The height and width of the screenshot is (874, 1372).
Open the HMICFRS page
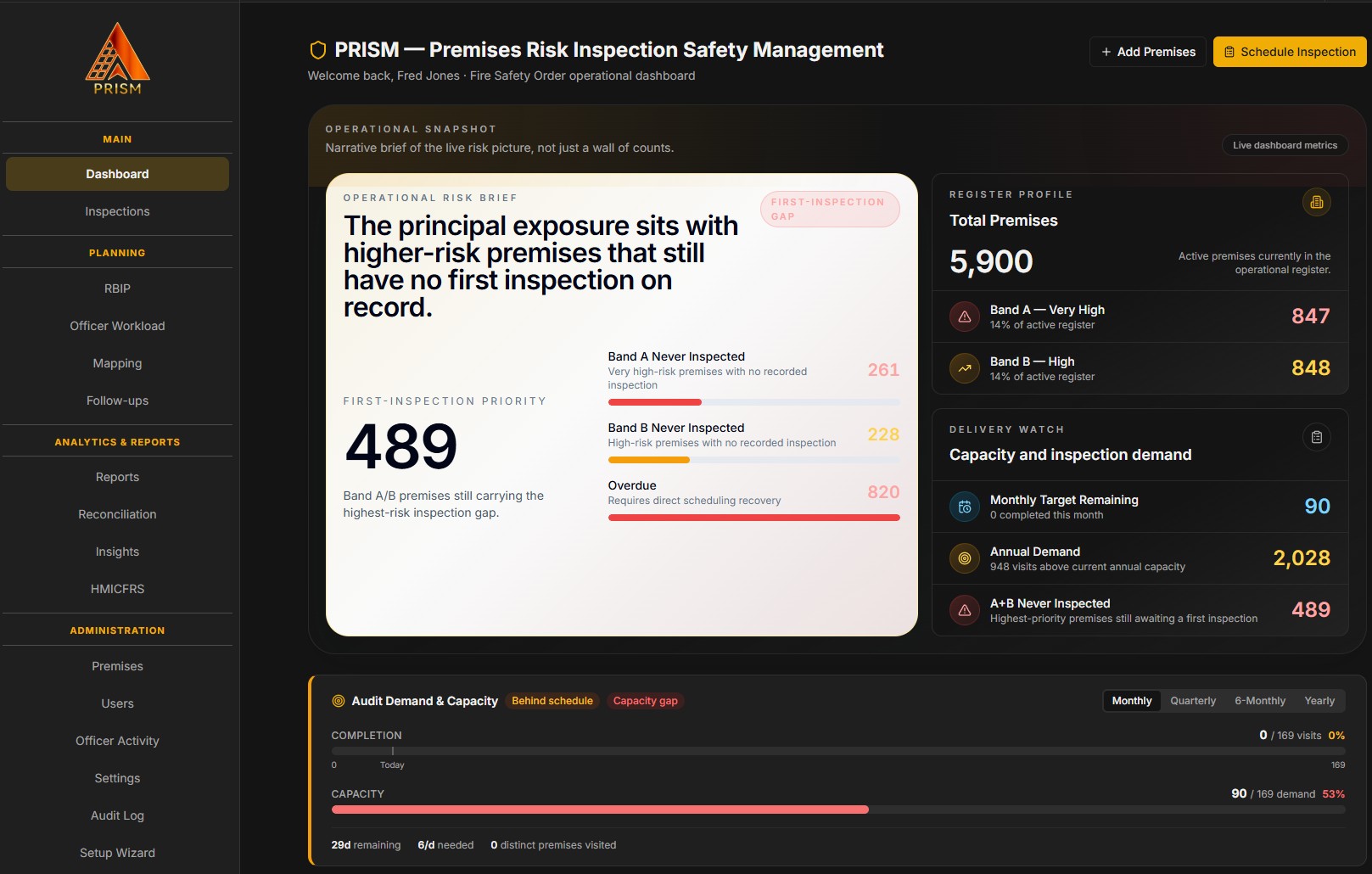coord(117,589)
